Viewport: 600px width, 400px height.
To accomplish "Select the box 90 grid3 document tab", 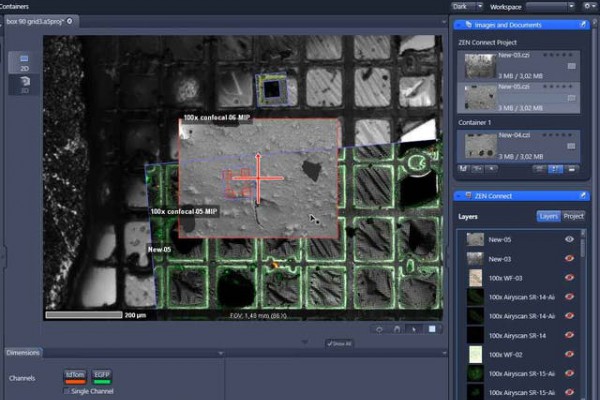I will click(41, 21).
